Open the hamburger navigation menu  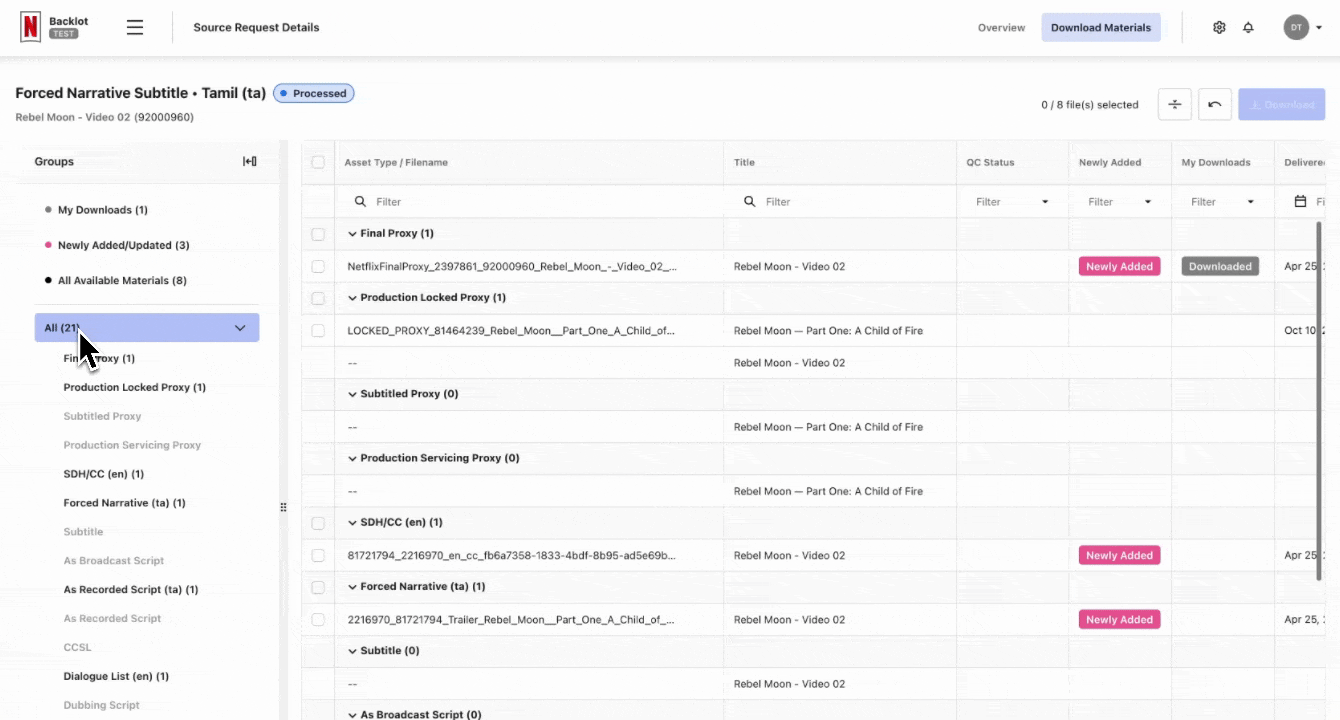tap(135, 28)
